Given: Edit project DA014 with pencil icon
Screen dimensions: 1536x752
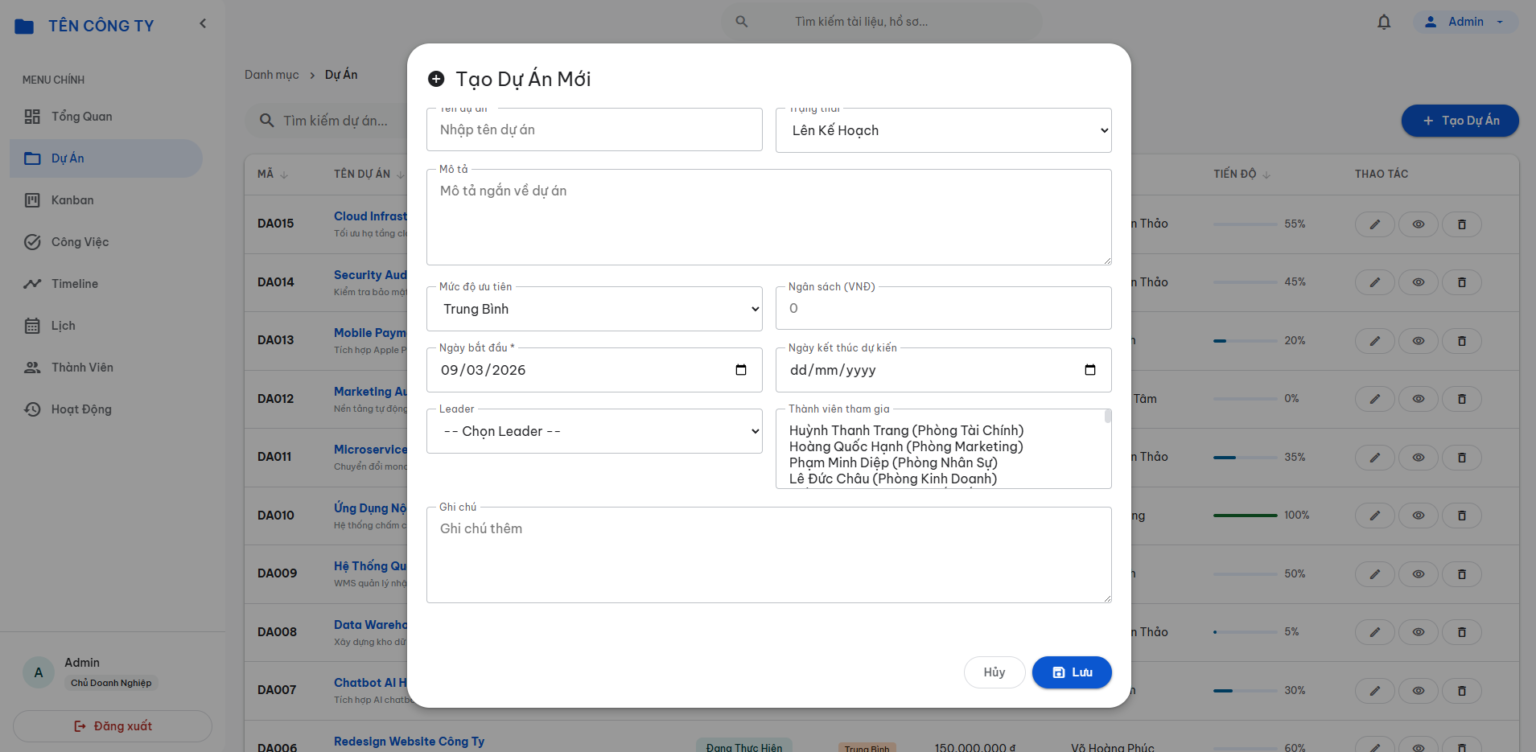Looking at the screenshot, I should [1375, 282].
